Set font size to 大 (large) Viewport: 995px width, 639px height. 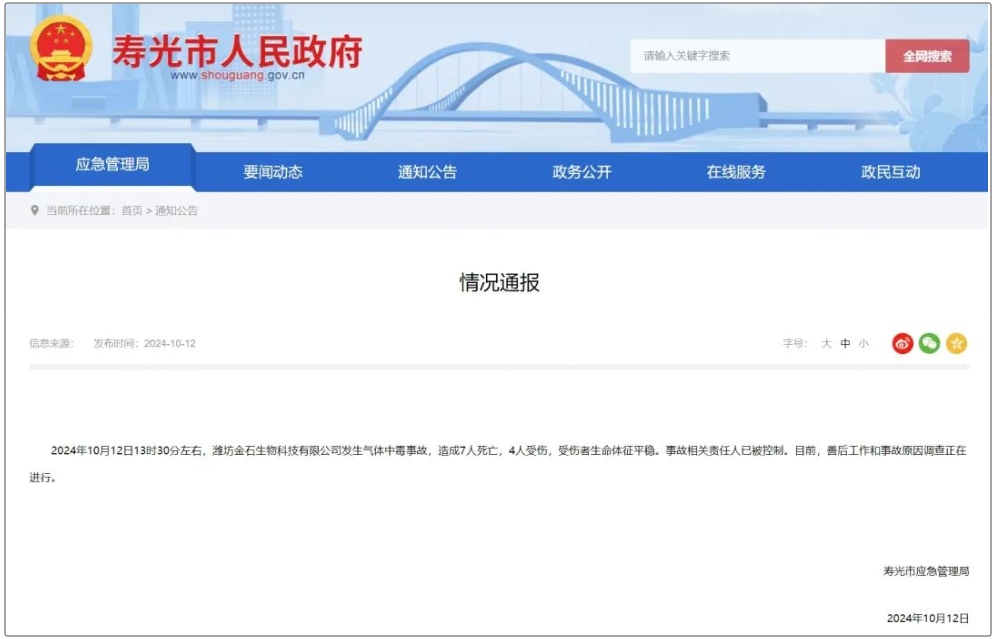coord(826,344)
